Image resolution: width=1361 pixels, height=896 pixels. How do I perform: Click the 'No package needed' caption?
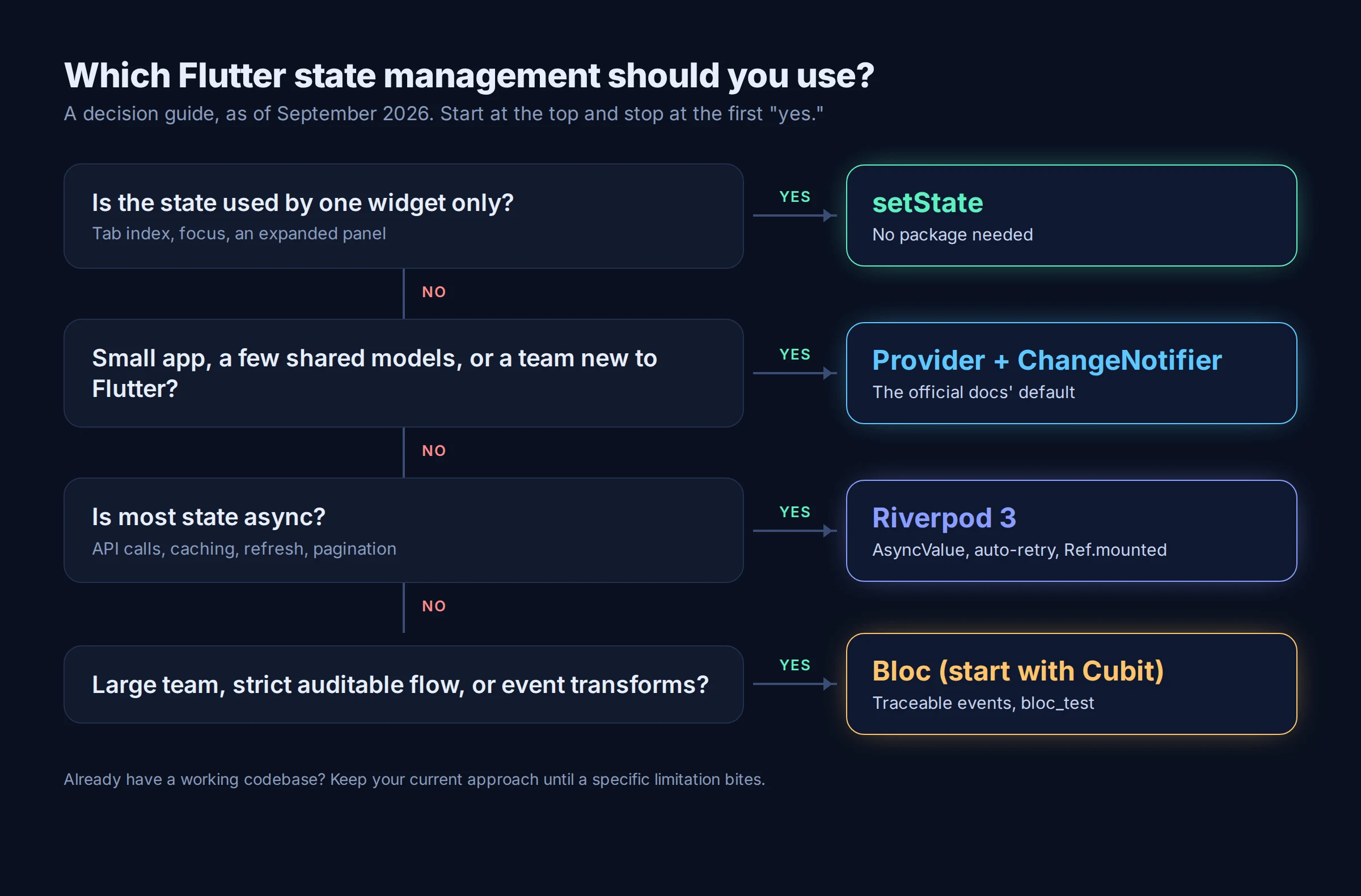952,234
